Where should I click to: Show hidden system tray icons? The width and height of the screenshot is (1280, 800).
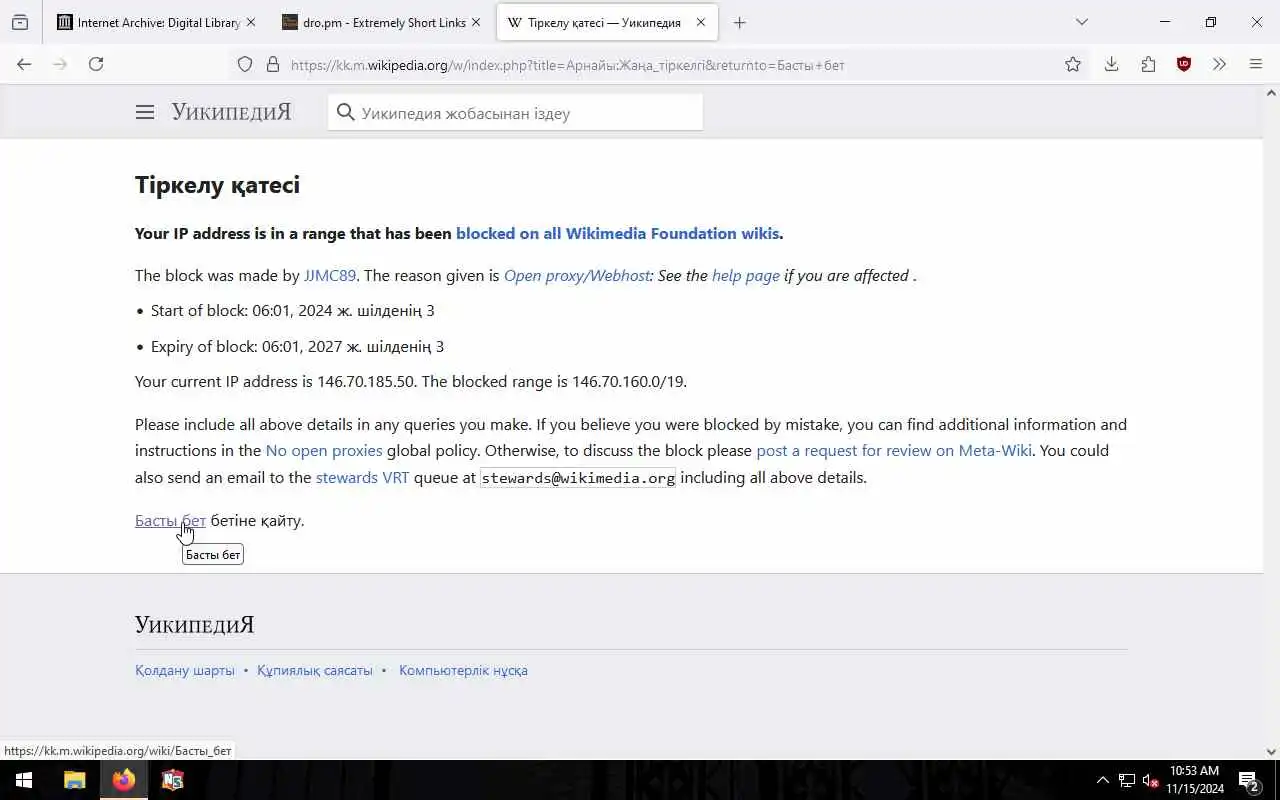(x=1103, y=780)
